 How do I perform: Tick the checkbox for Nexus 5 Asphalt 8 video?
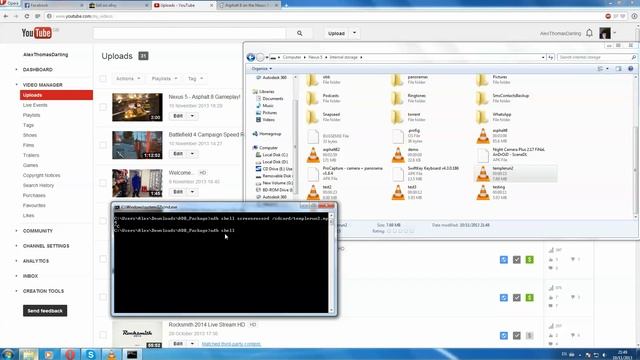tap(103, 107)
